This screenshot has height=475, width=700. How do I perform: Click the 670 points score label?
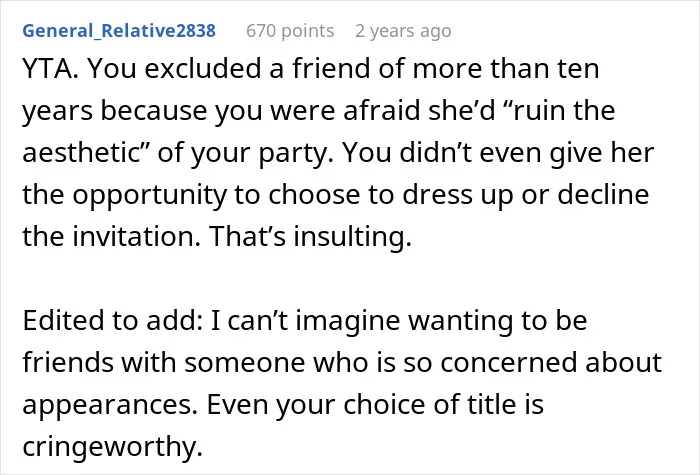coord(290,31)
